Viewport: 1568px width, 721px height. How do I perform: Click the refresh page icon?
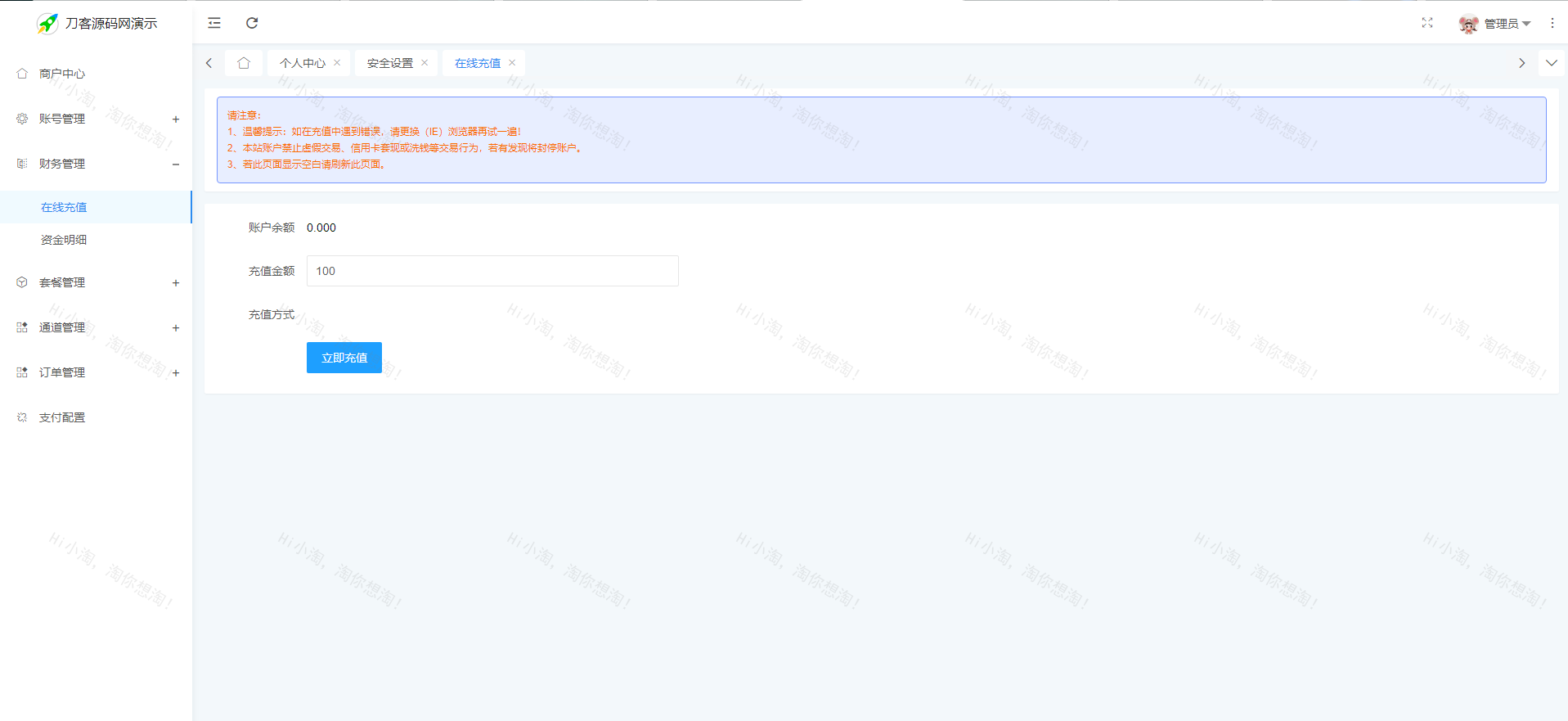252,23
